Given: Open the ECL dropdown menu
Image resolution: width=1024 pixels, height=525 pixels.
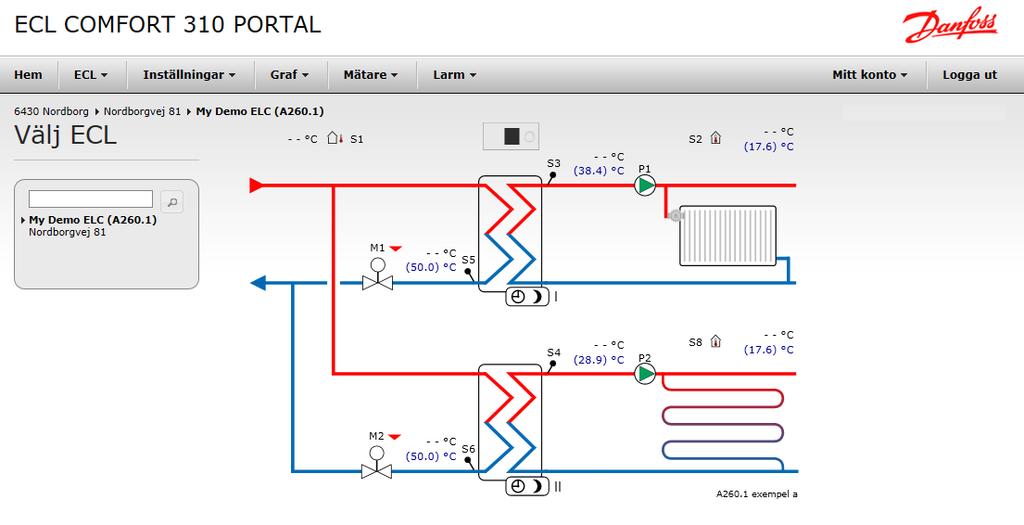Looking at the screenshot, I should [x=91, y=75].
